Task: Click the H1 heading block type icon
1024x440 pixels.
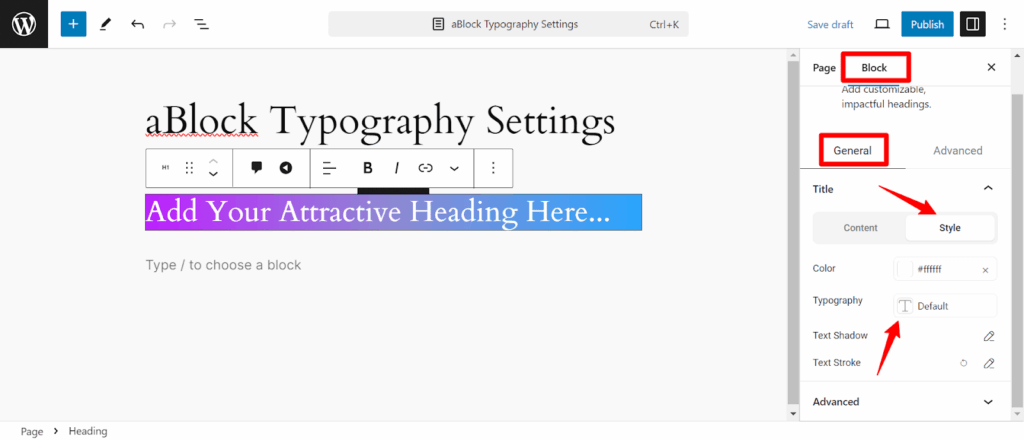Action: point(166,168)
